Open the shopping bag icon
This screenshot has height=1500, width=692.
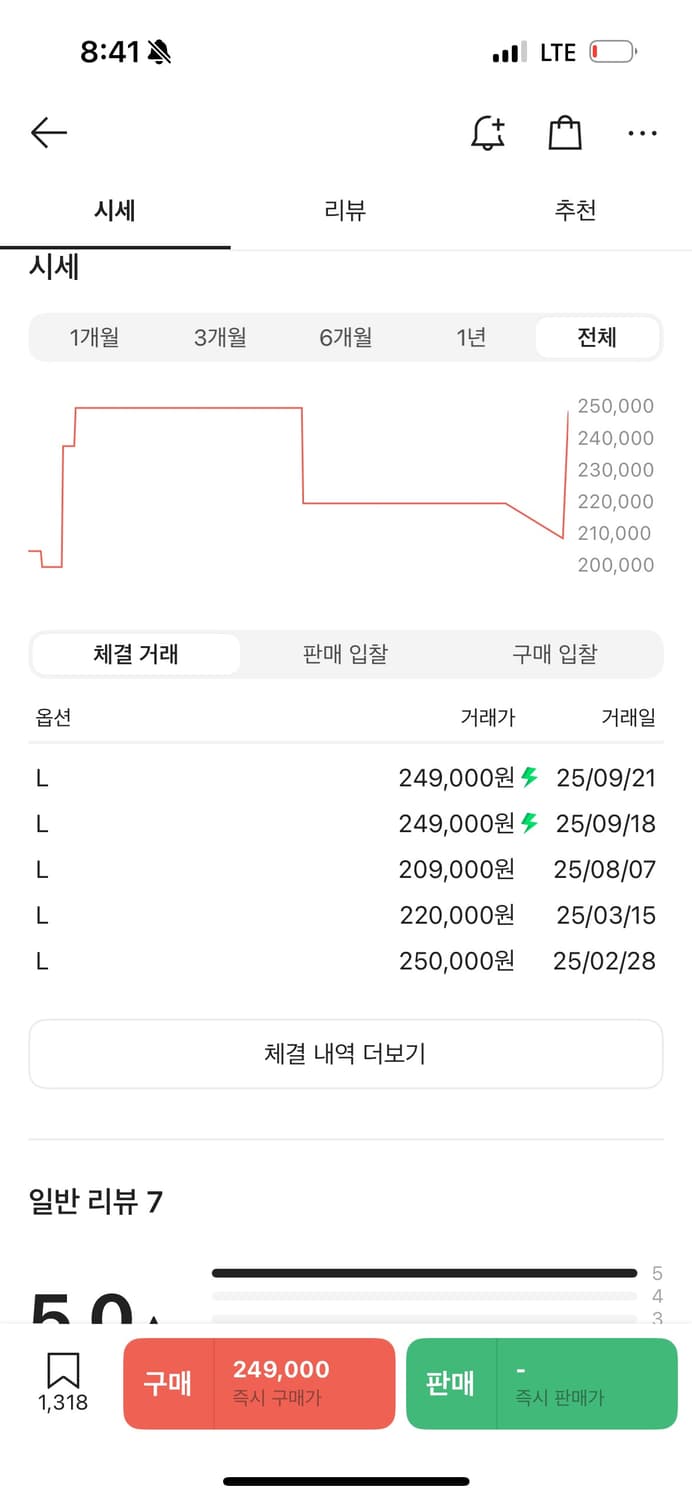[x=565, y=133]
